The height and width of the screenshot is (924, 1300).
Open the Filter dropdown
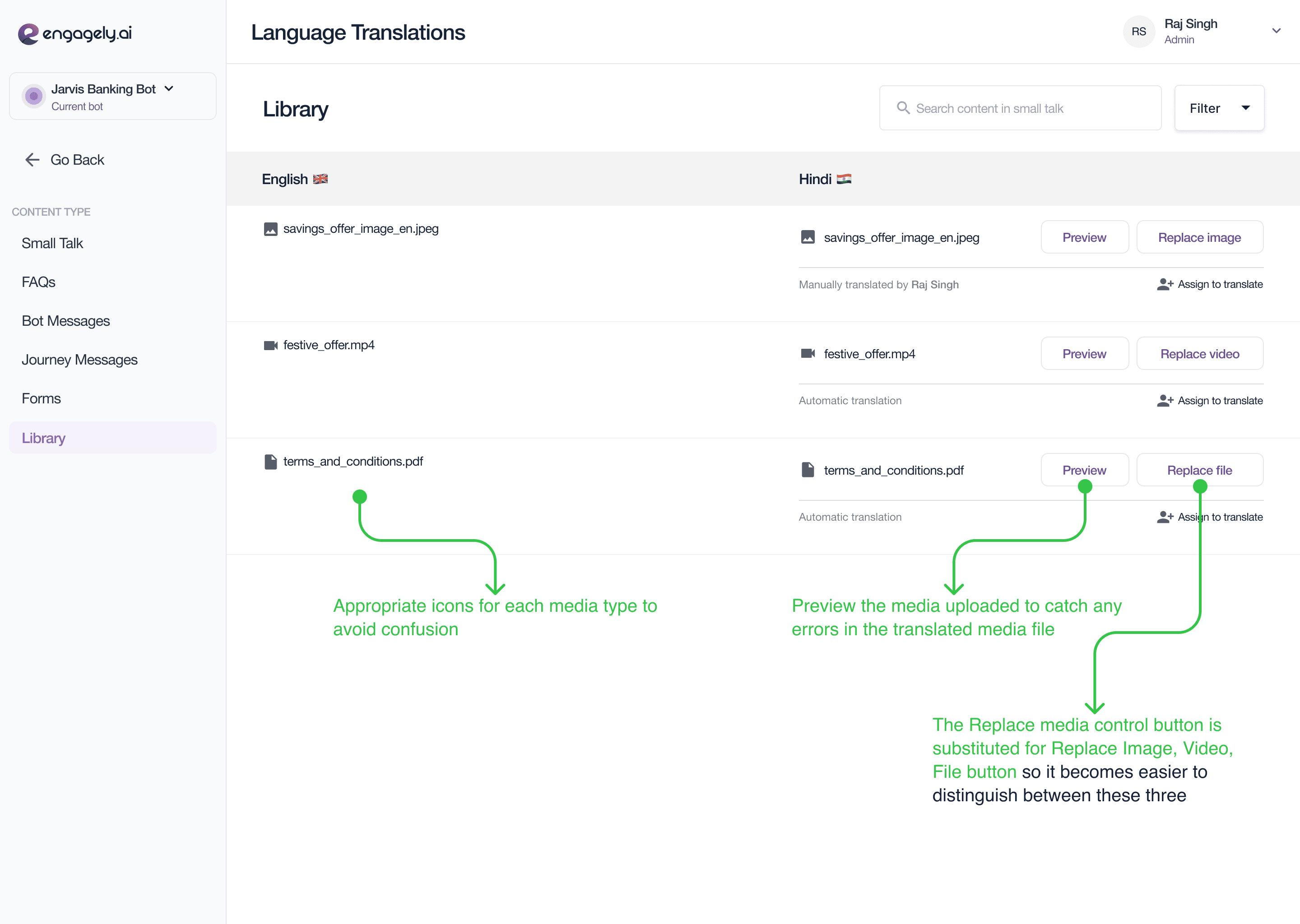1219,108
